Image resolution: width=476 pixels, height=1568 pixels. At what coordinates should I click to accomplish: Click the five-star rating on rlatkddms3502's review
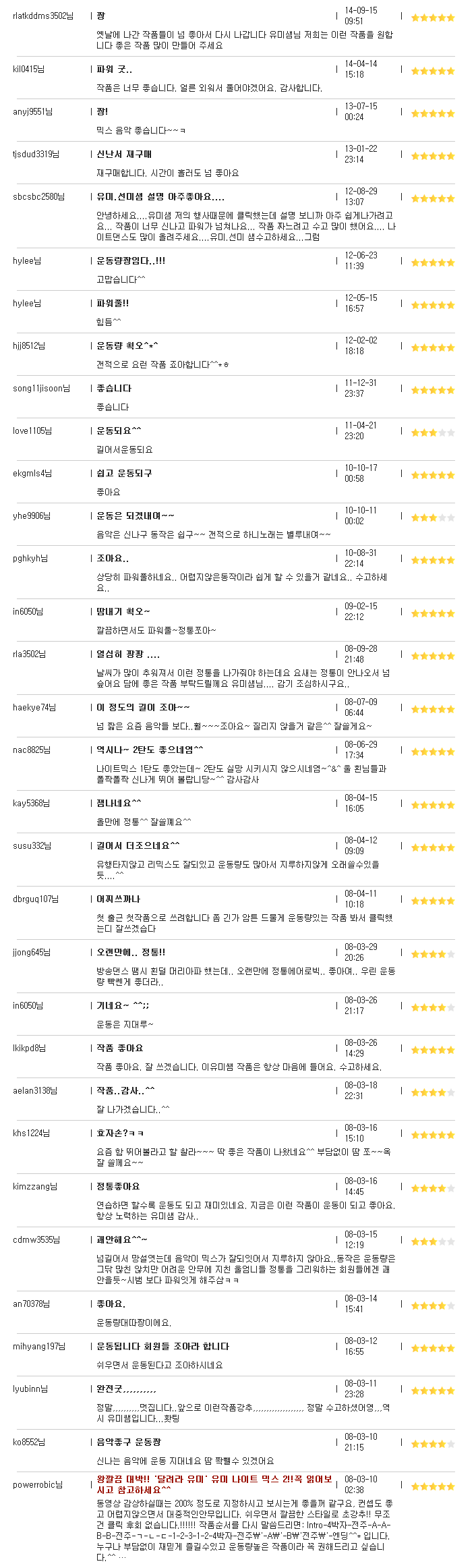coord(433,18)
